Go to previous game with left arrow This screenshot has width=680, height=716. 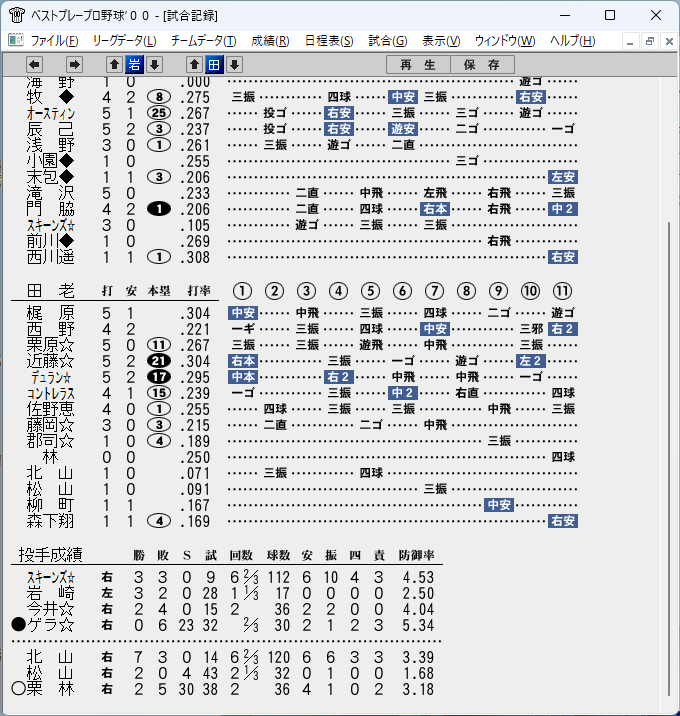point(34,65)
